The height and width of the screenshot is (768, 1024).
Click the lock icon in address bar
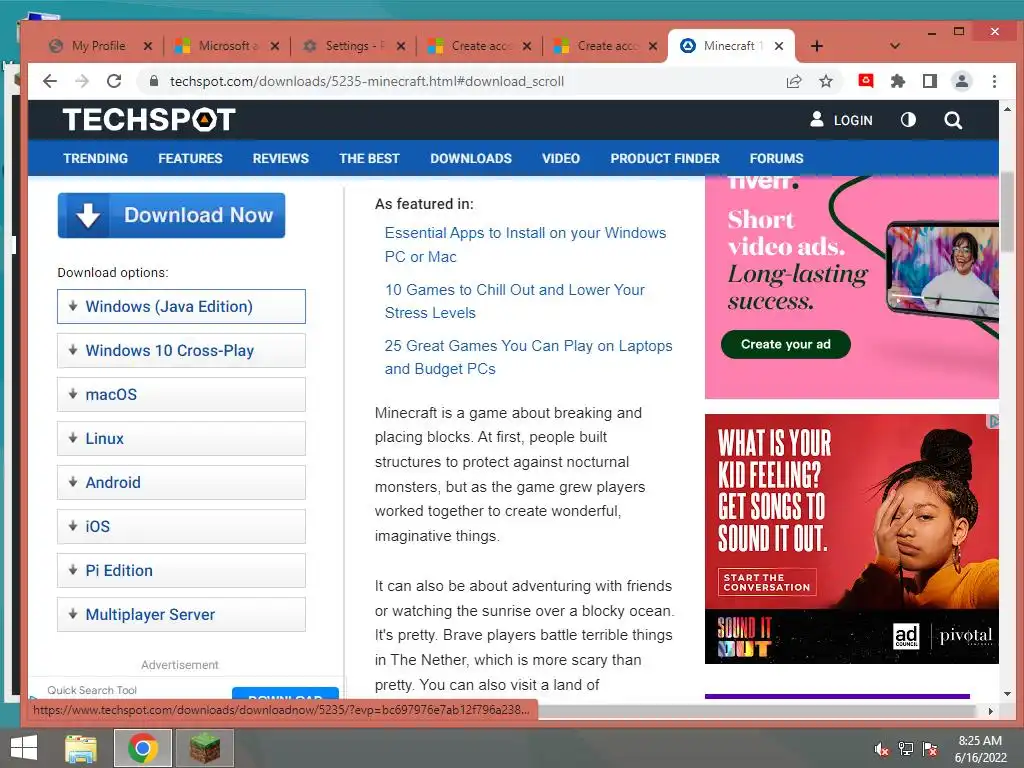coord(154,81)
